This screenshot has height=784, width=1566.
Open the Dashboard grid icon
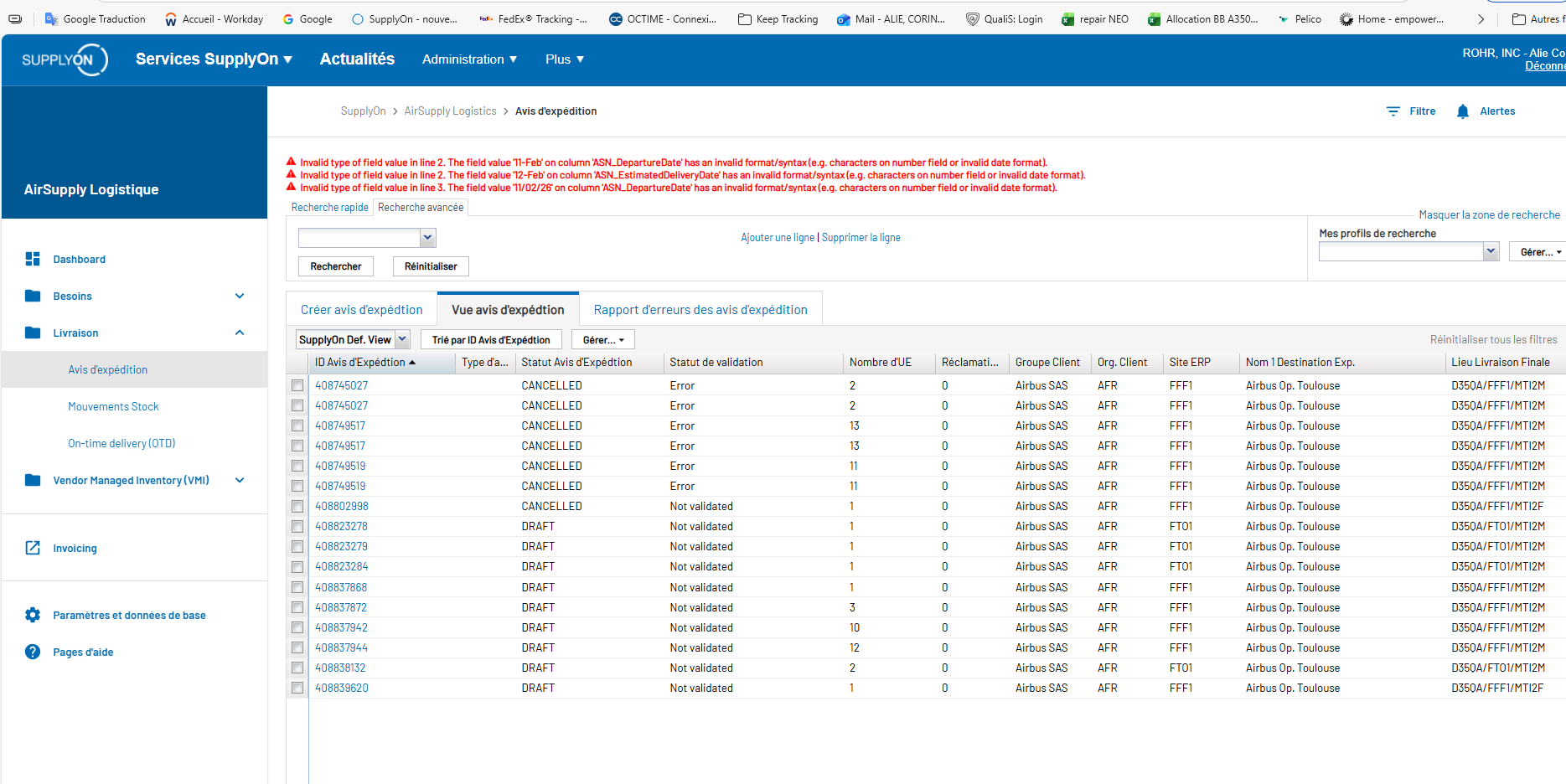point(33,259)
